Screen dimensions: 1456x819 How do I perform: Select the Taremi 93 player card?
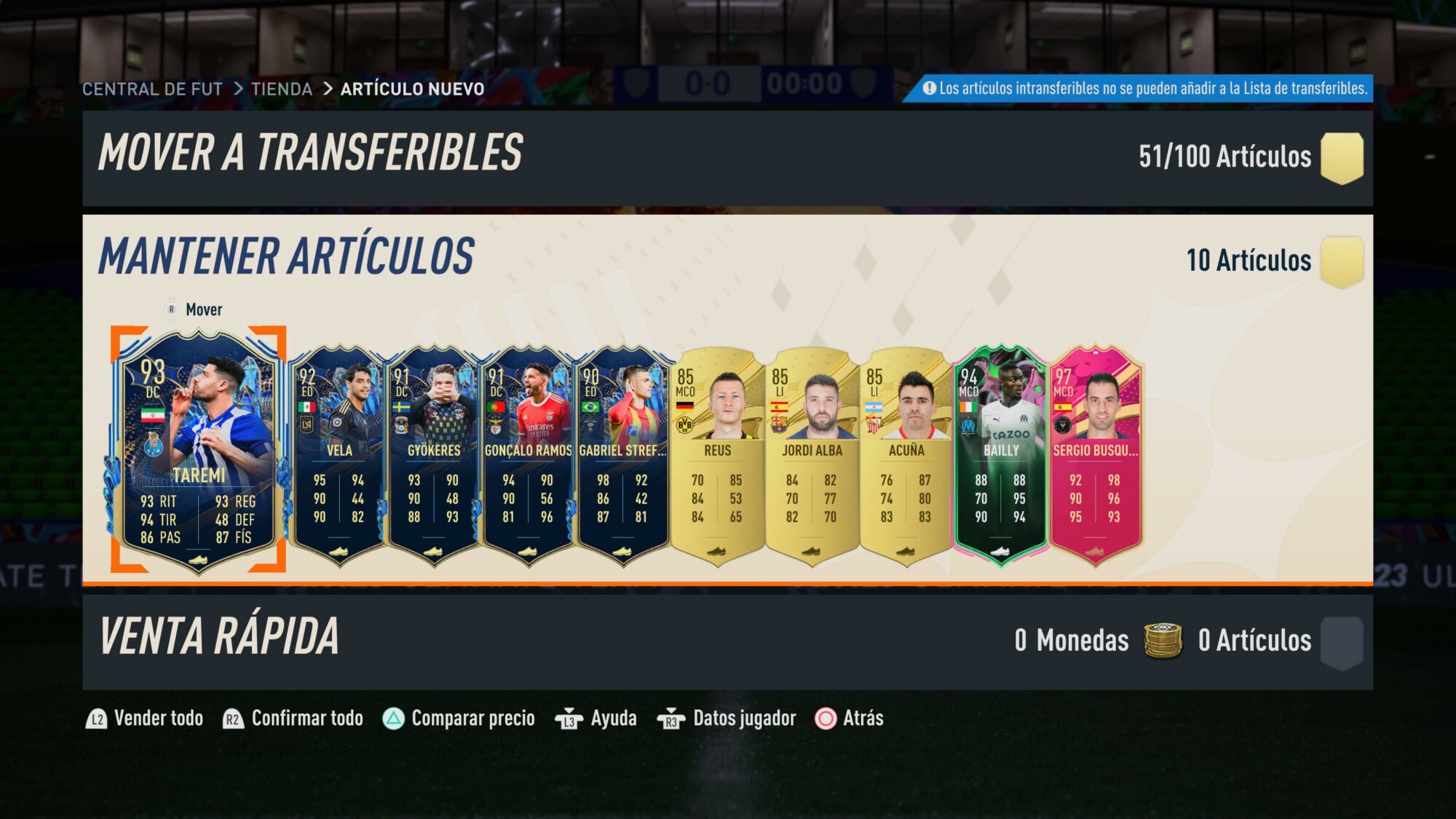point(198,449)
